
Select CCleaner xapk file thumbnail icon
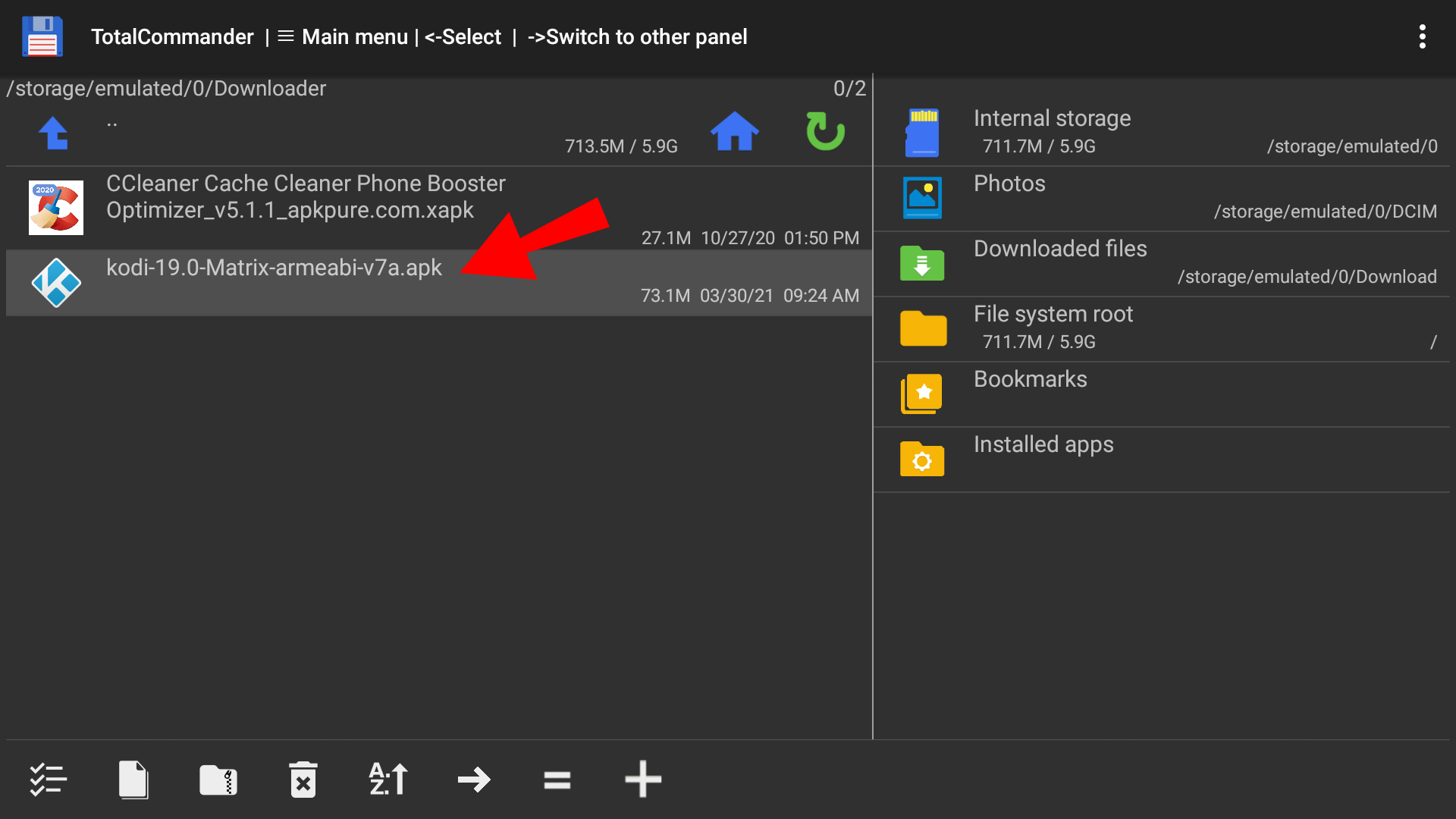pyautogui.click(x=56, y=208)
